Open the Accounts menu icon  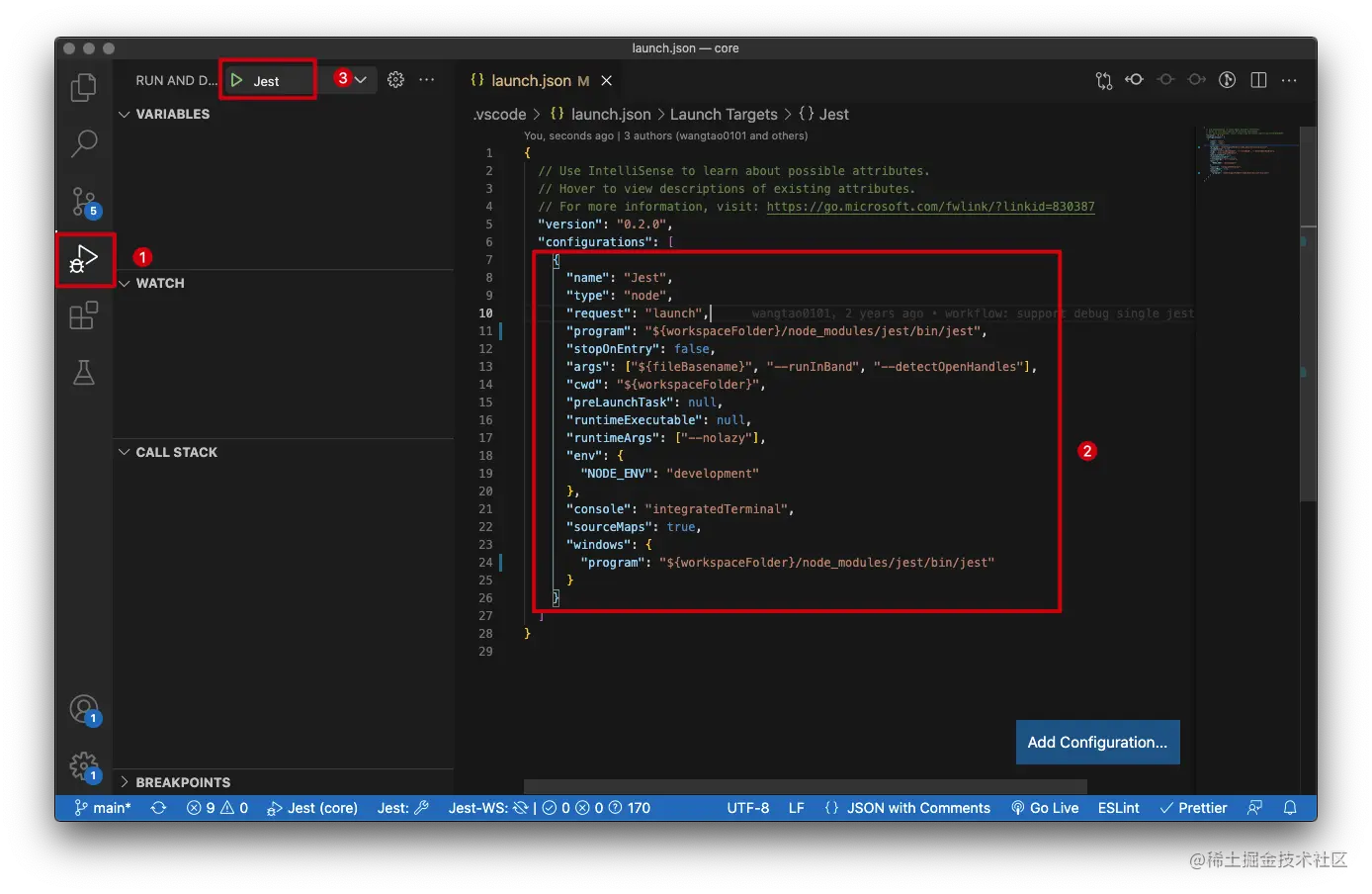pos(84,708)
